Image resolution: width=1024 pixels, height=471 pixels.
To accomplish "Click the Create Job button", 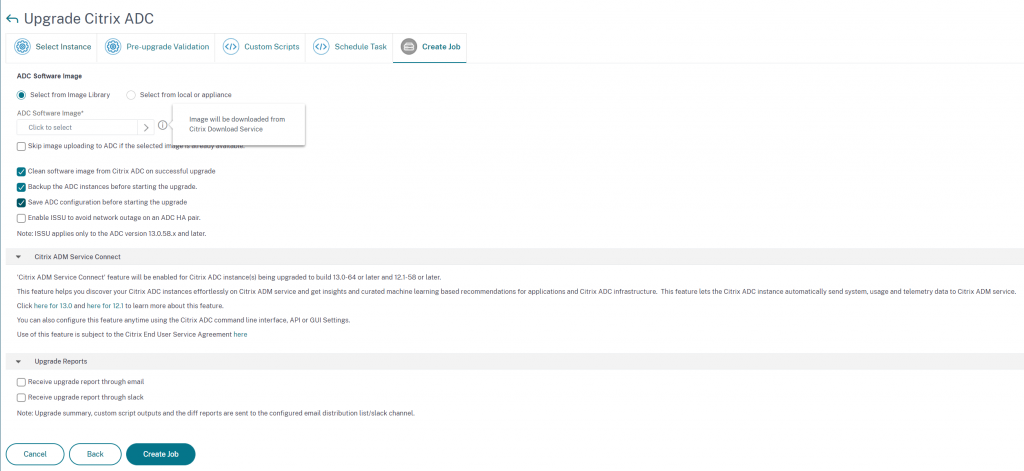I will coord(161,454).
